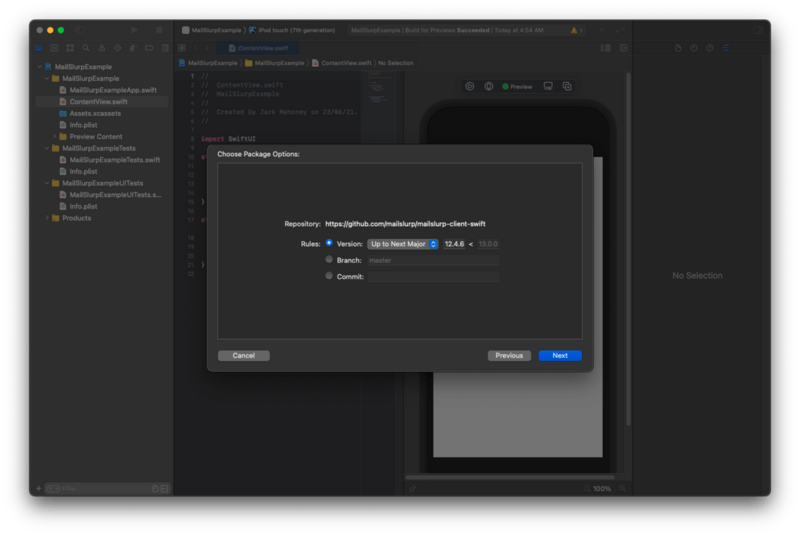The image size is (800, 535).
Task: Click the green Preview status button
Action: (x=517, y=87)
